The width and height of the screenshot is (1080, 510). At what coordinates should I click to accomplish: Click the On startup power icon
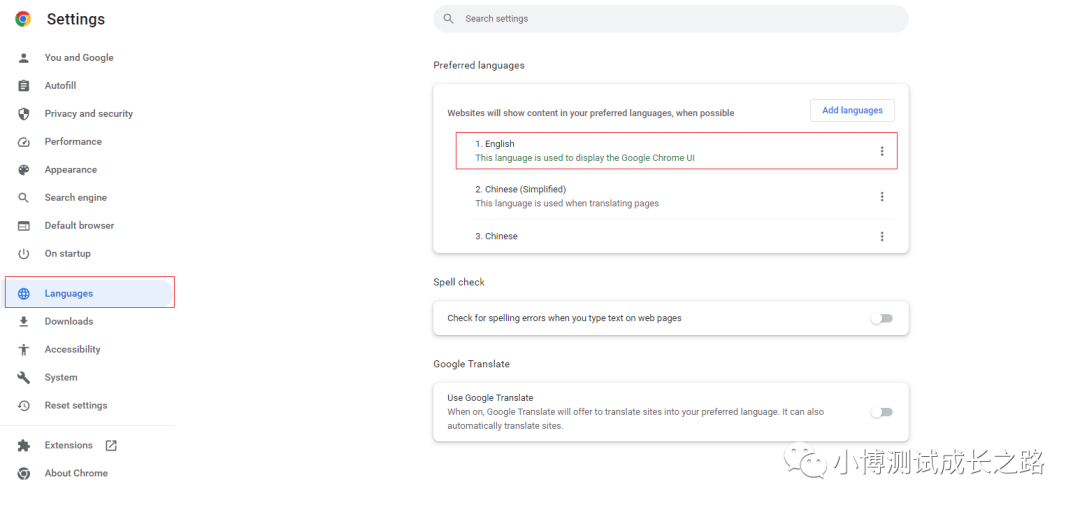pyautogui.click(x=24, y=254)
